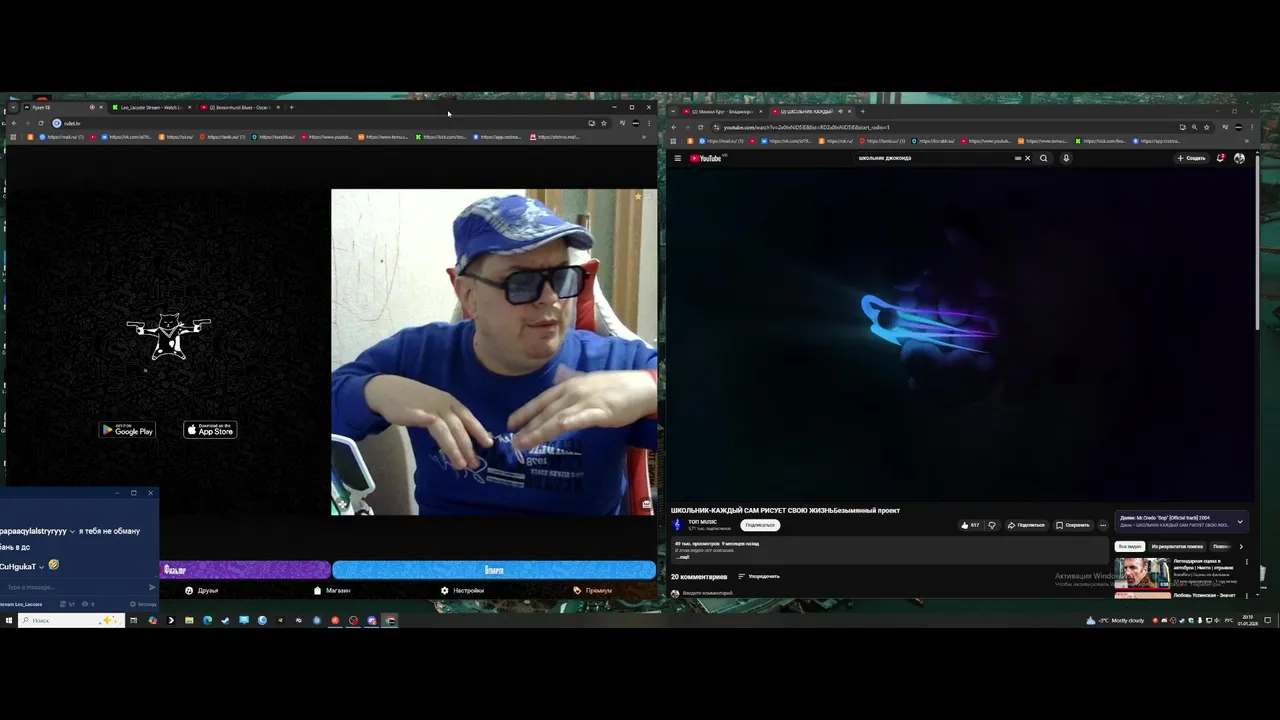Image resolution: width=1280 pixels, height=720 pixels.
Task: Open weather widget Mostly cloudy
Action: point(1117,620)
